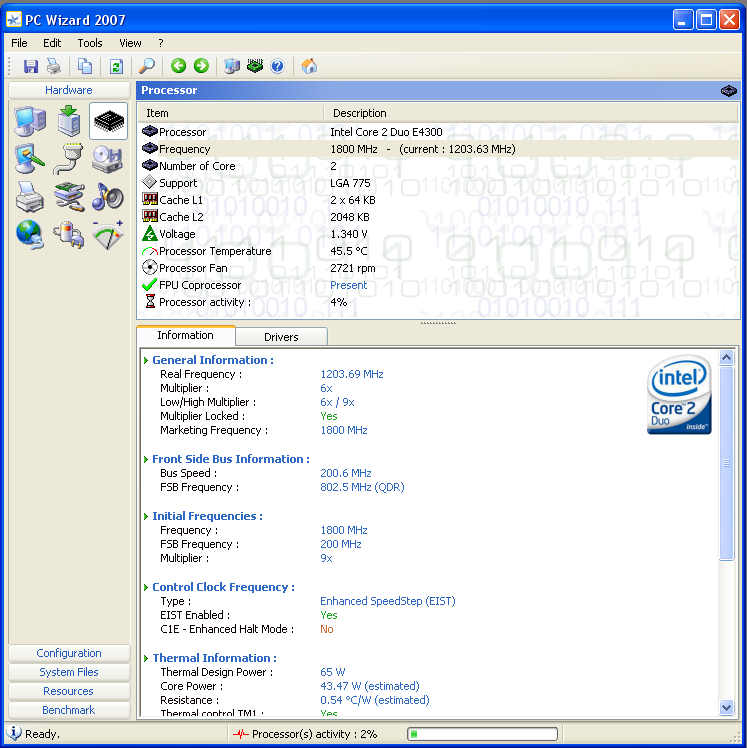Open the Benchmark category

[x=69, y=710]
